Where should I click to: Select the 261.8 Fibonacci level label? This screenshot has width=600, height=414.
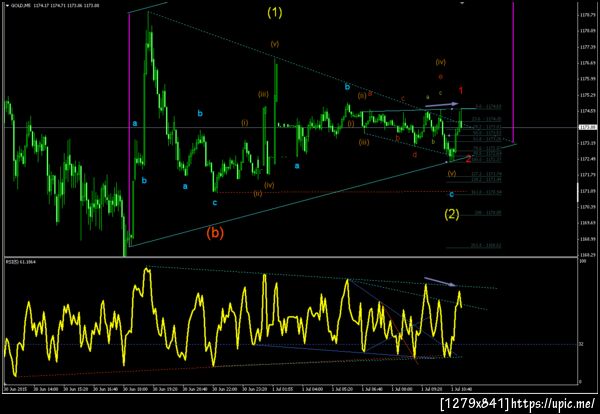tap(486, 246)
